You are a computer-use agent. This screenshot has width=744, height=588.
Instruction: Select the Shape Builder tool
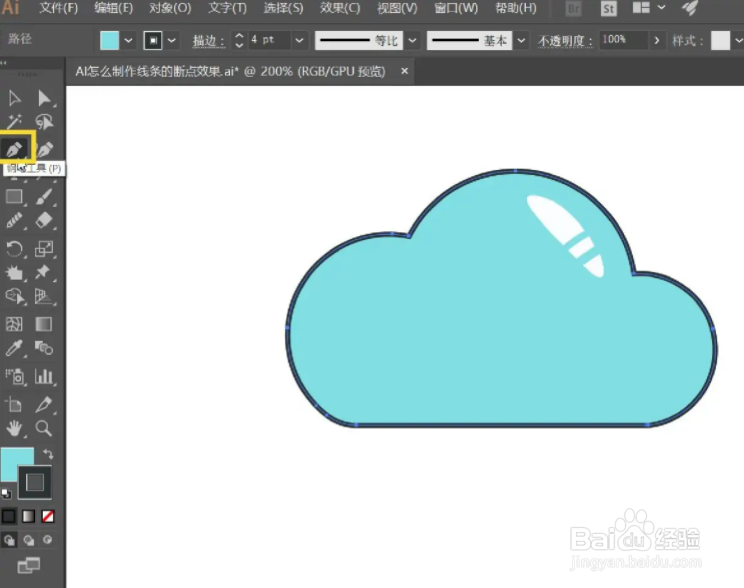pos(14,297)
